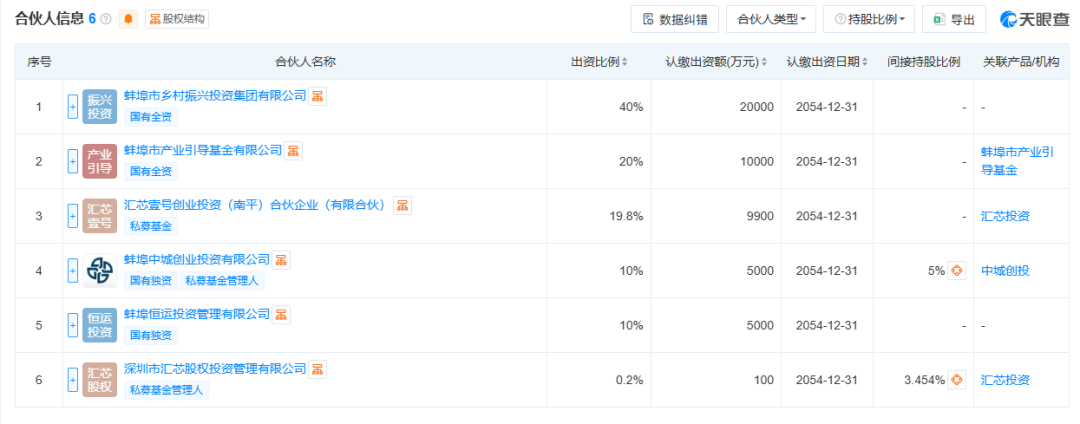Click the 中城创投 company logo thumbnail
1080x424 pixels.
click(100, 270)
